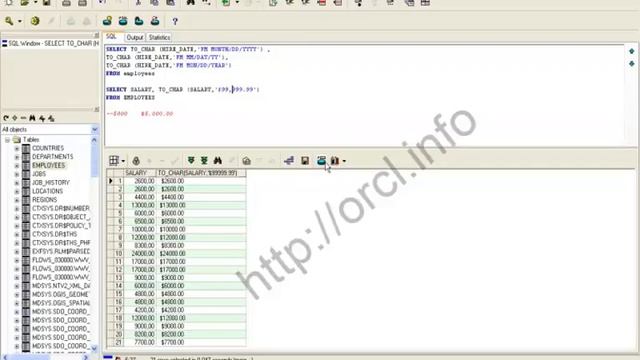Expand the COUNTRIES table node
This screenshot has width=640, height=360.
(17, 148)
